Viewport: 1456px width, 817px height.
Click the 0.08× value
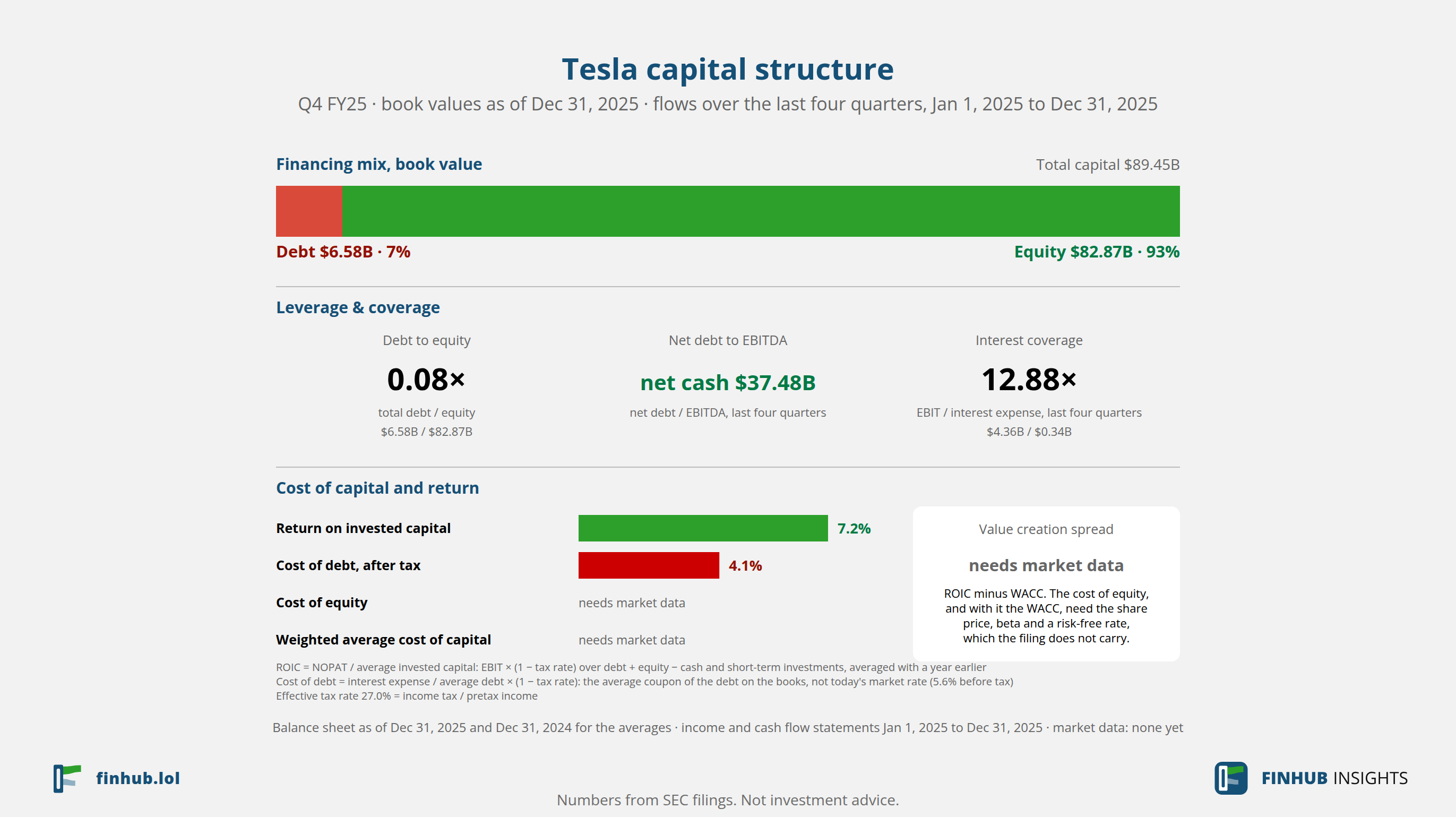427,380
